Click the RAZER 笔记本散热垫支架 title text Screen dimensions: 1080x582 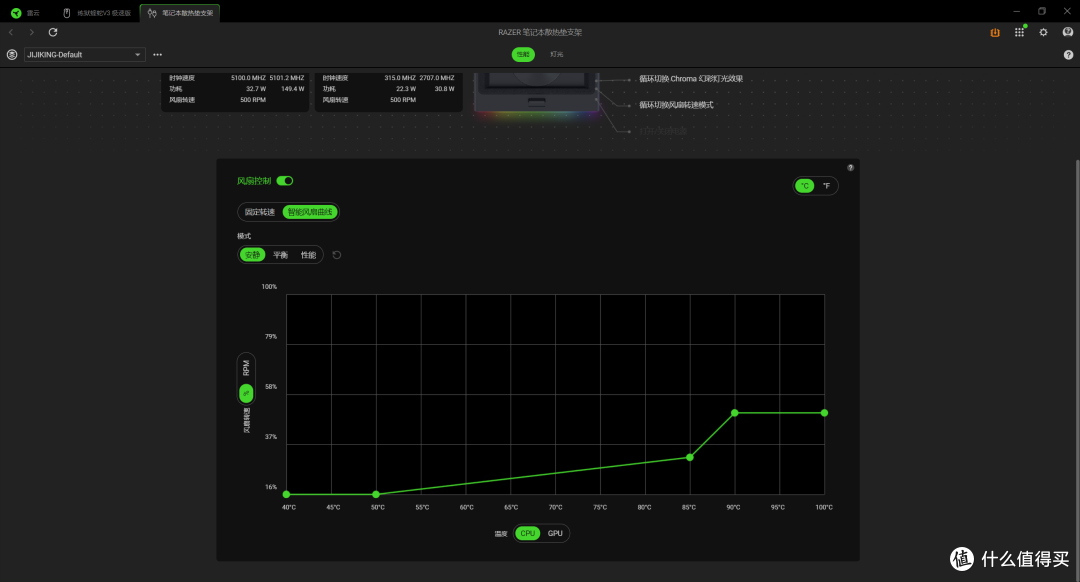pos(540,32)
